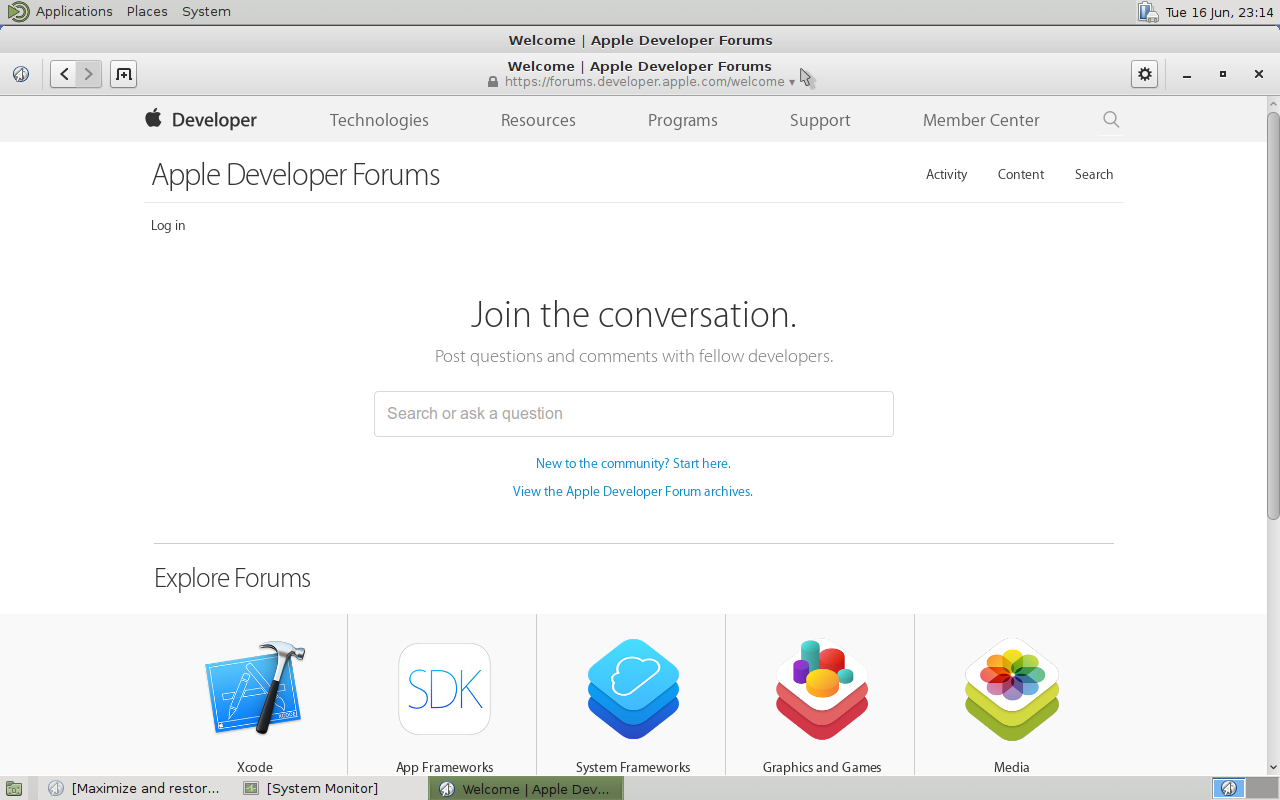Click the 'Search or ask a question' field

pyautogui.click(x=634, y=414)
